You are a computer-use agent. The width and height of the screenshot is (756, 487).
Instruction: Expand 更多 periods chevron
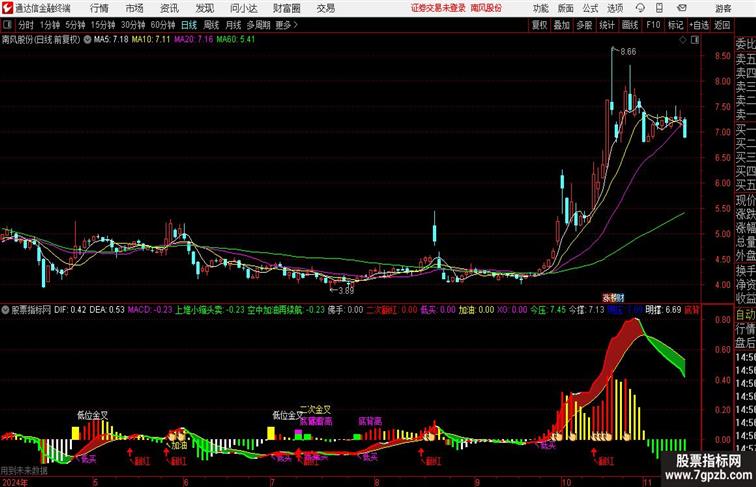pos(286,25)
